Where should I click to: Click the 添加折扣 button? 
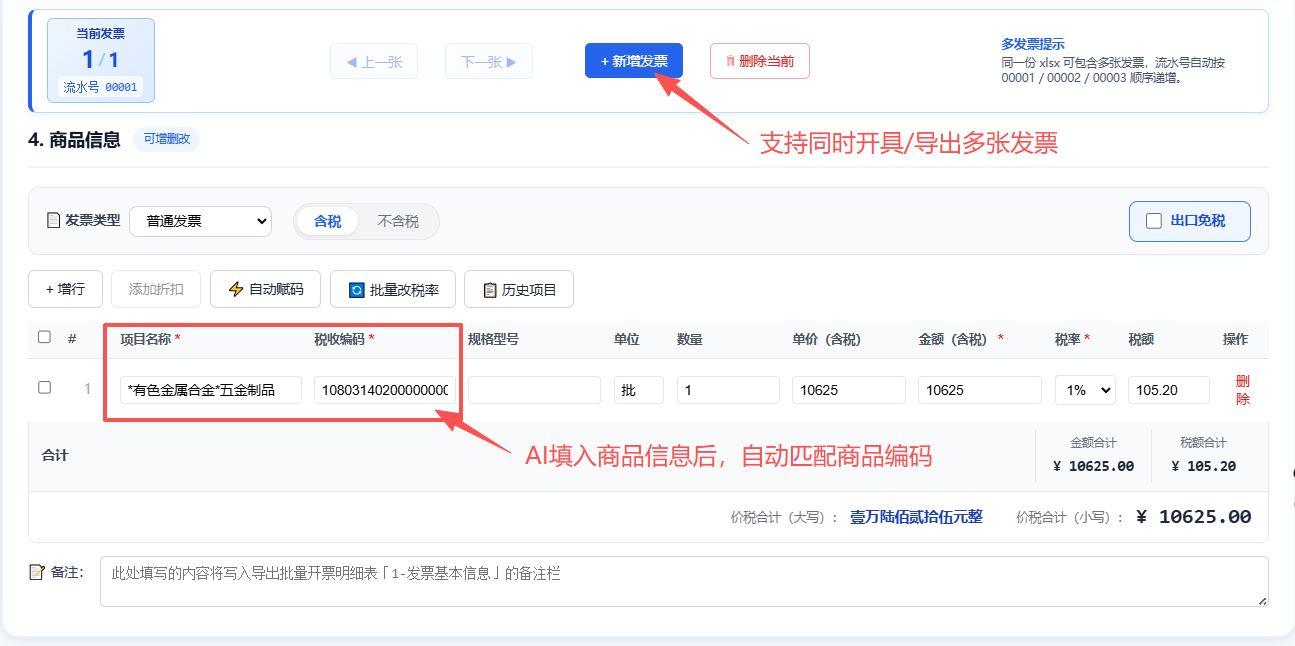(x=156, y=289)
